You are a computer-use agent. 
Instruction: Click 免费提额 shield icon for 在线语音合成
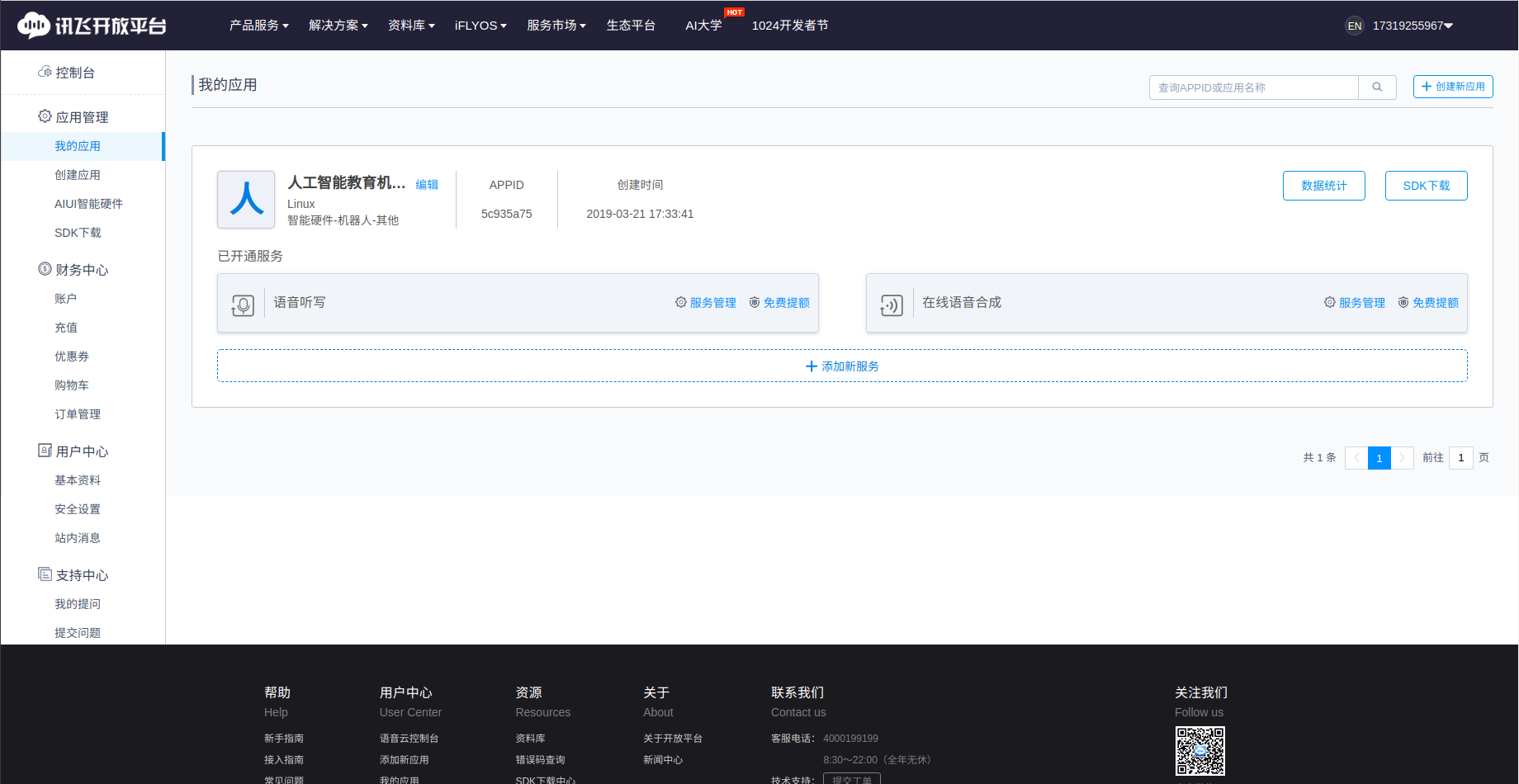(1403, 302)
